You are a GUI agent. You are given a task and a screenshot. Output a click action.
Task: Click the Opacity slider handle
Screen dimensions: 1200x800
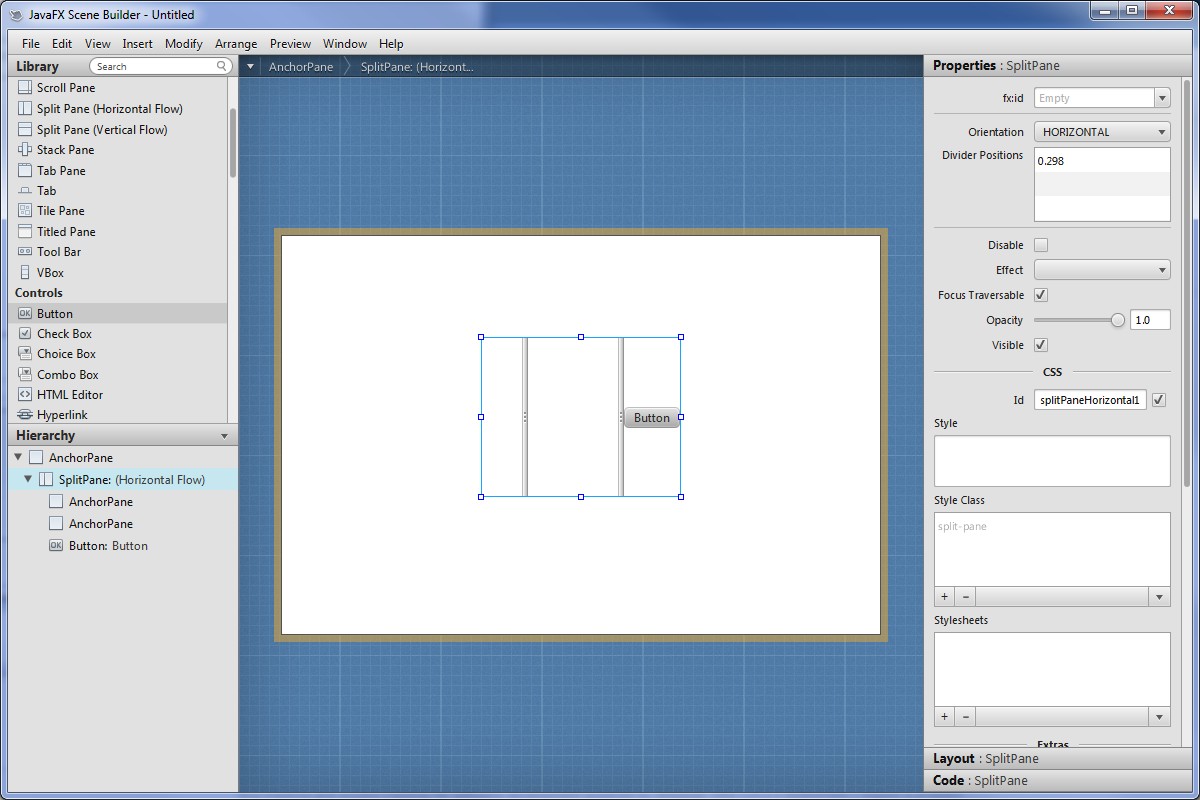(x=1117, y=320)
